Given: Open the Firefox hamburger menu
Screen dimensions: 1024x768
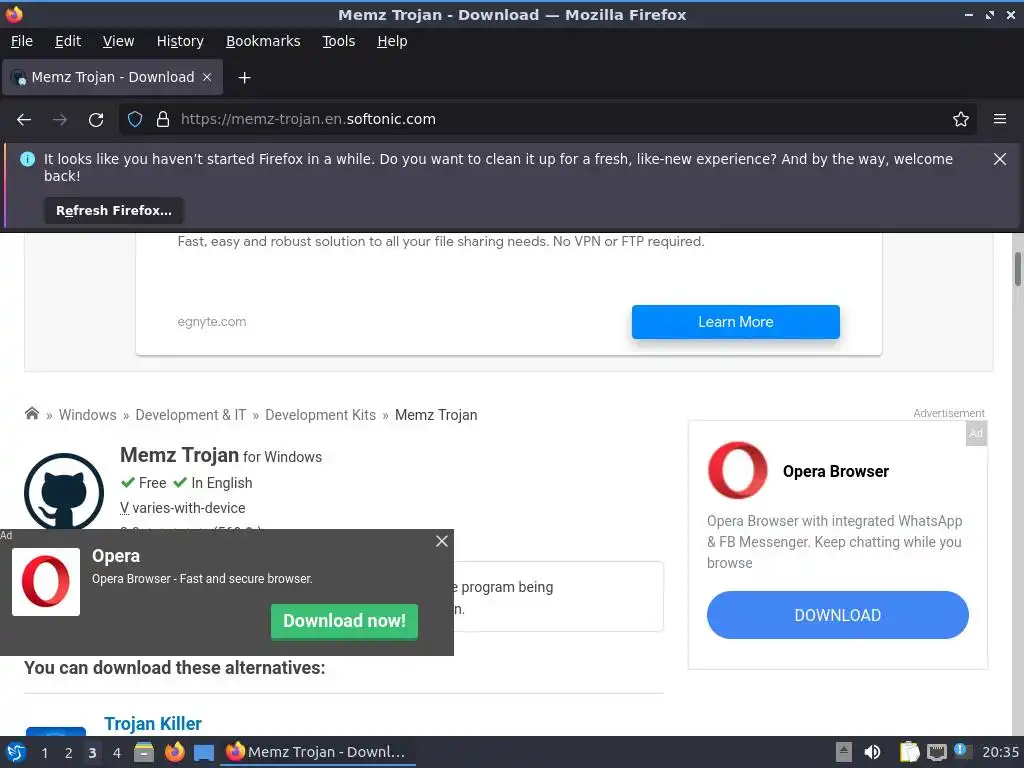Looking at the screenshot, I should (x=1000, y=120).
